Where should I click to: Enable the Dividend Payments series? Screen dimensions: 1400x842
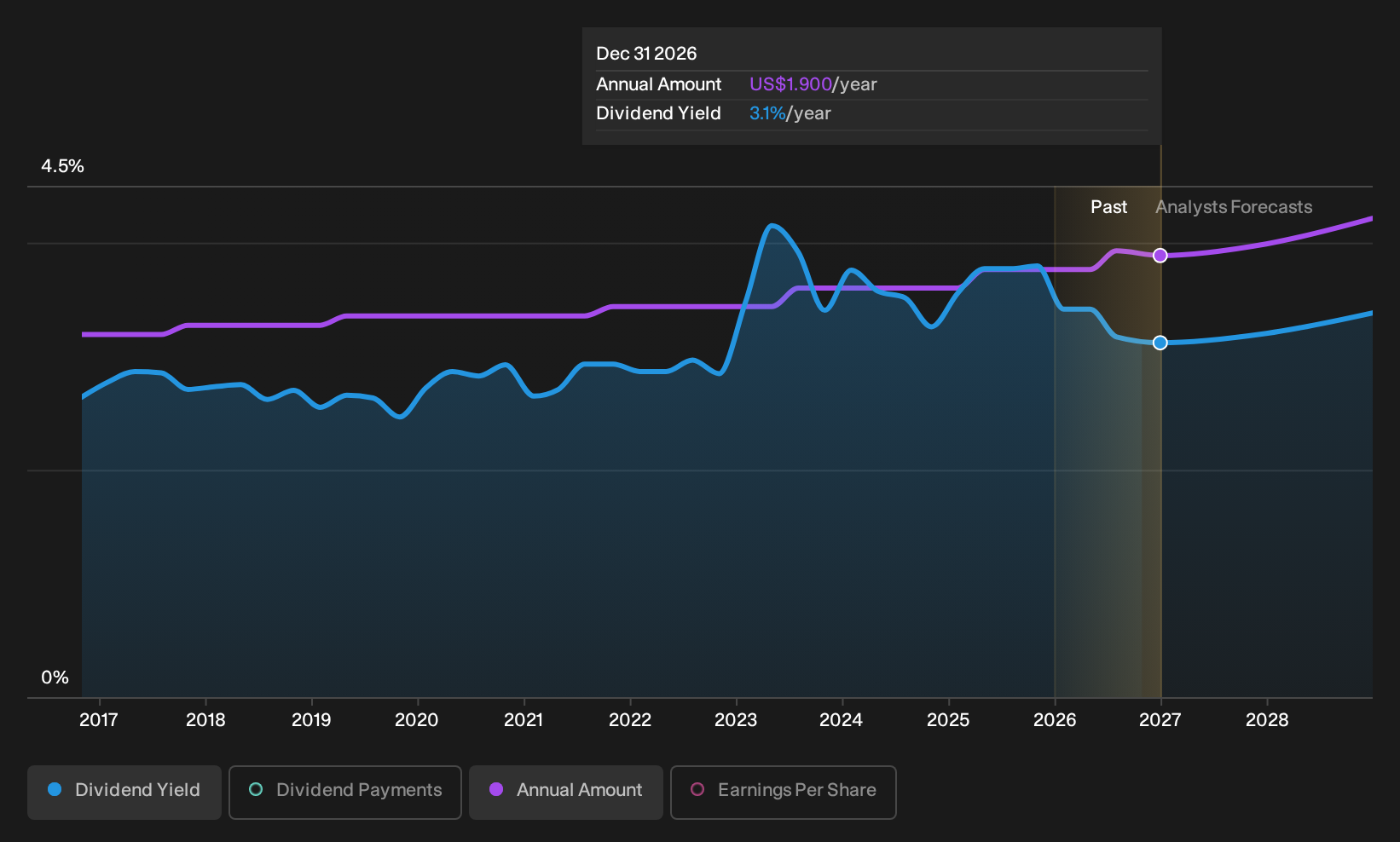pos(345,792)
